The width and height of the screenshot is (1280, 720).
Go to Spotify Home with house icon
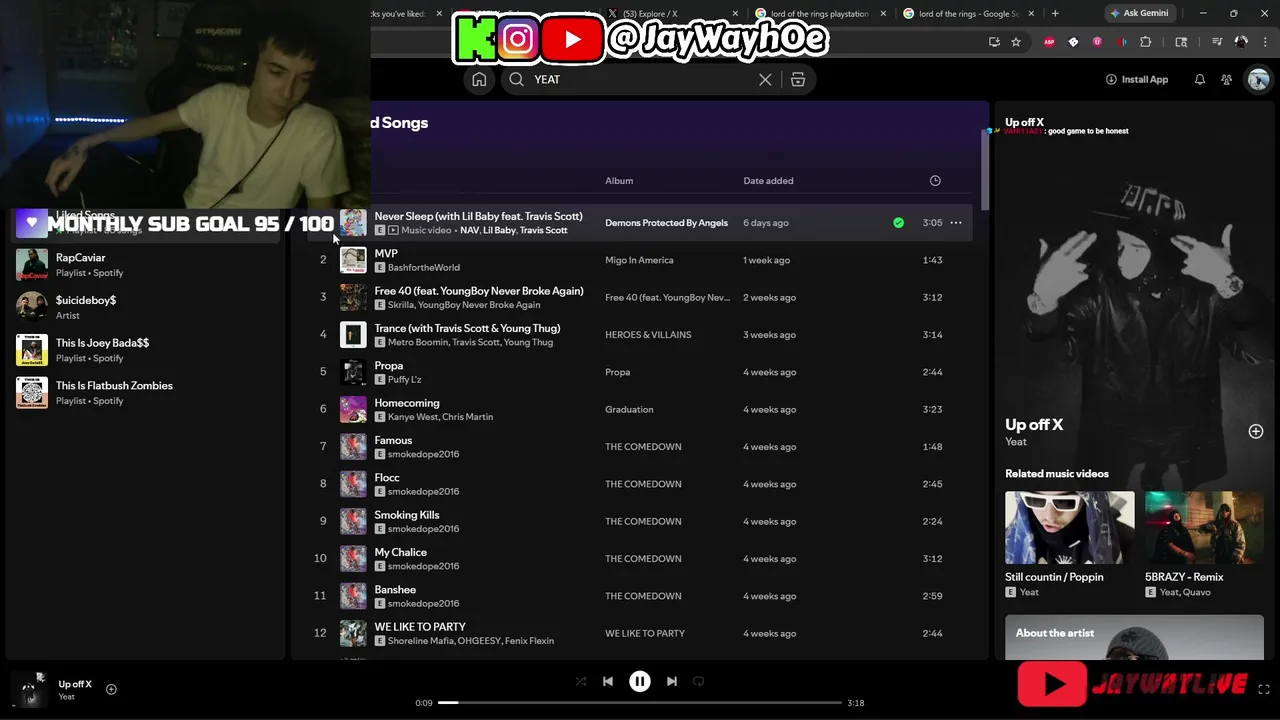pos(479,80)
